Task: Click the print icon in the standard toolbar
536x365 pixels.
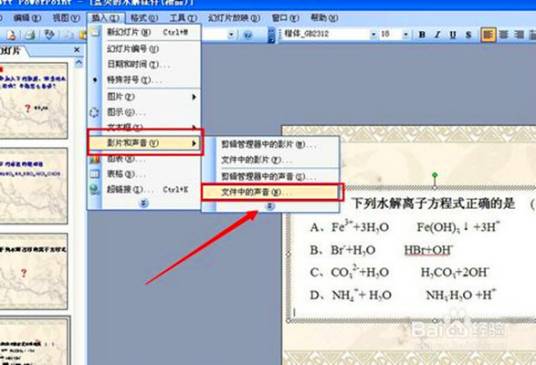Action: tap(30, 35)
